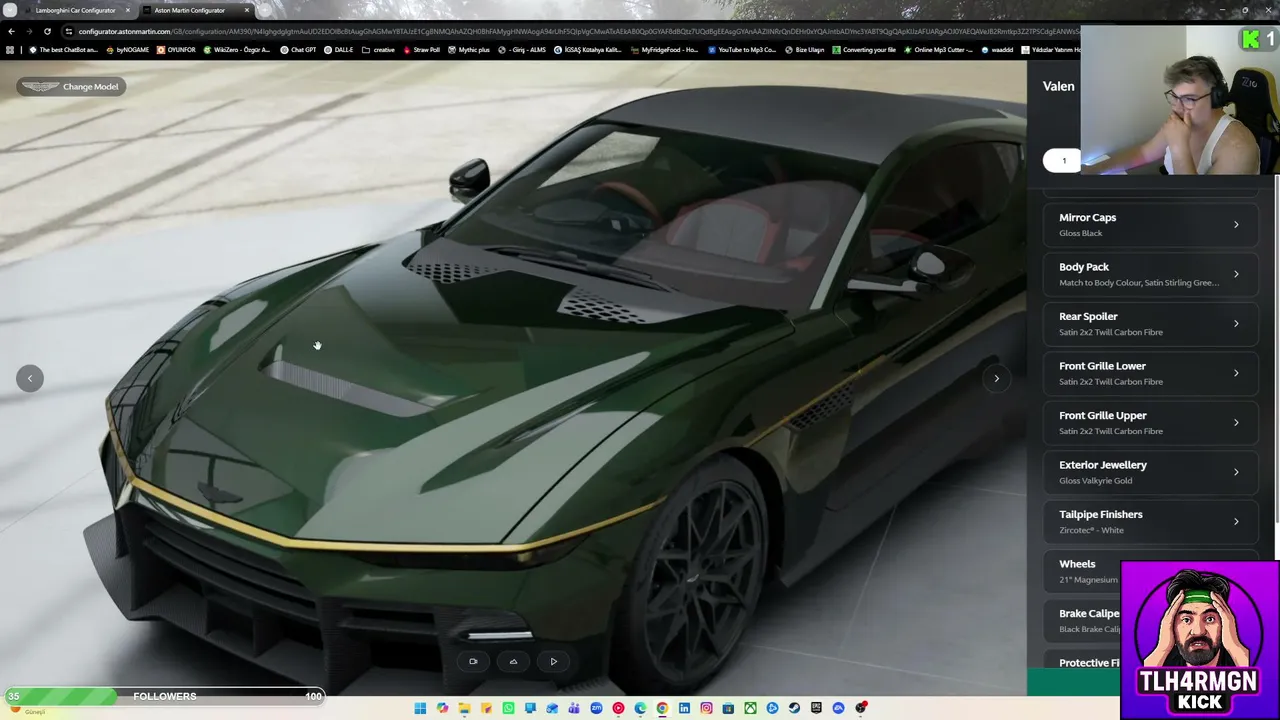Open the Mirror Caps option chevron
This screenshot has height=720, width=1280.
pos(1236,225)
